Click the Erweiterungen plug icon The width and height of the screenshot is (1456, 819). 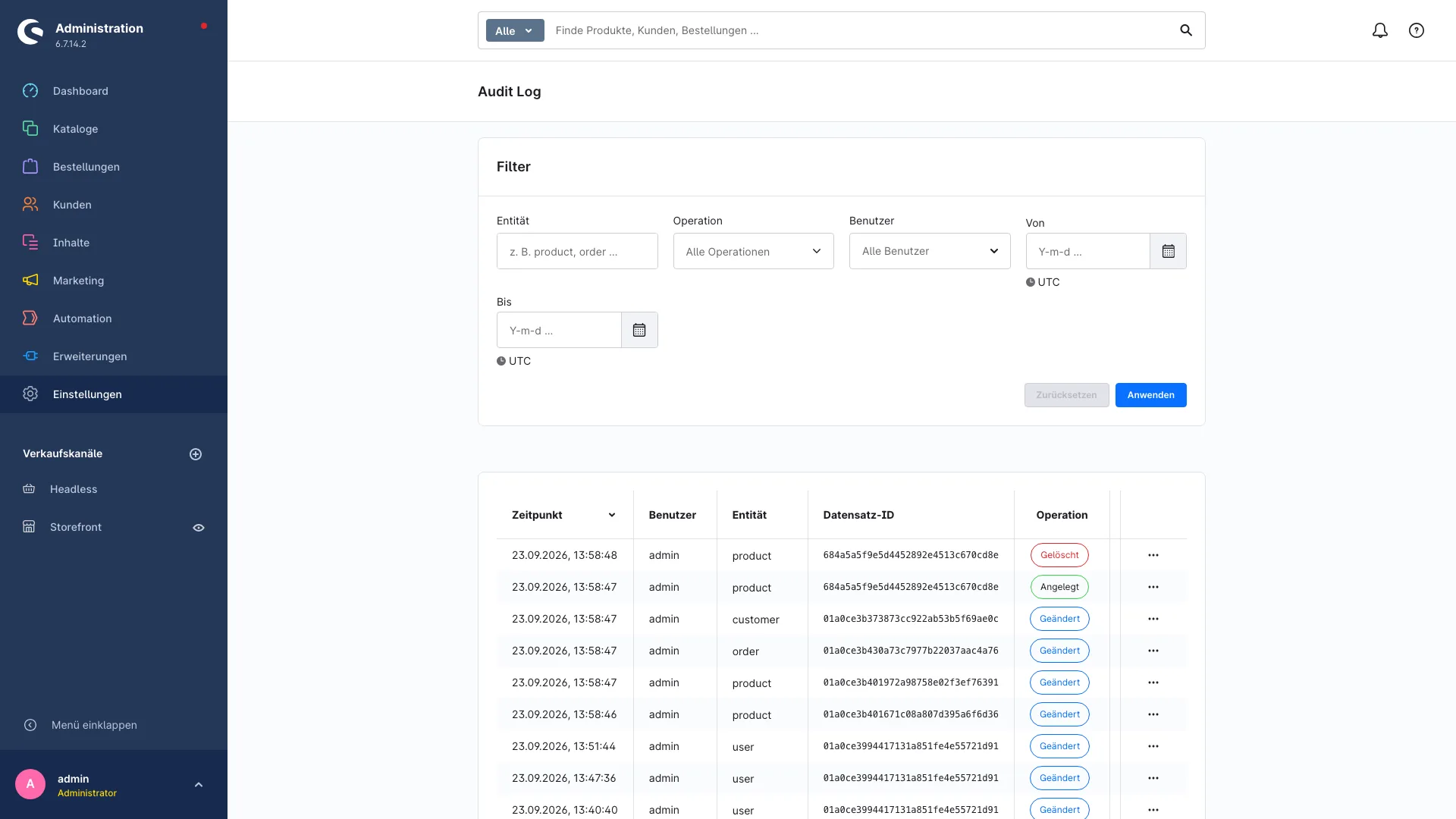[x=30, y=356]
